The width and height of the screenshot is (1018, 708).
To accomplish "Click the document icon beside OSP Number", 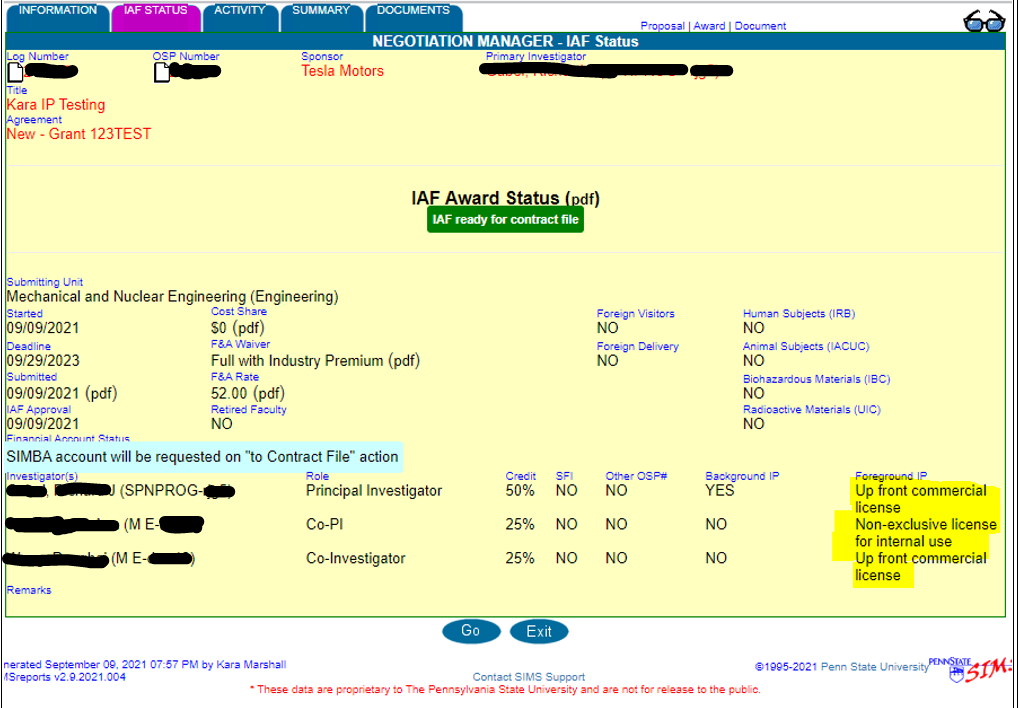I will pyautogui.click(x=163, y=70).
